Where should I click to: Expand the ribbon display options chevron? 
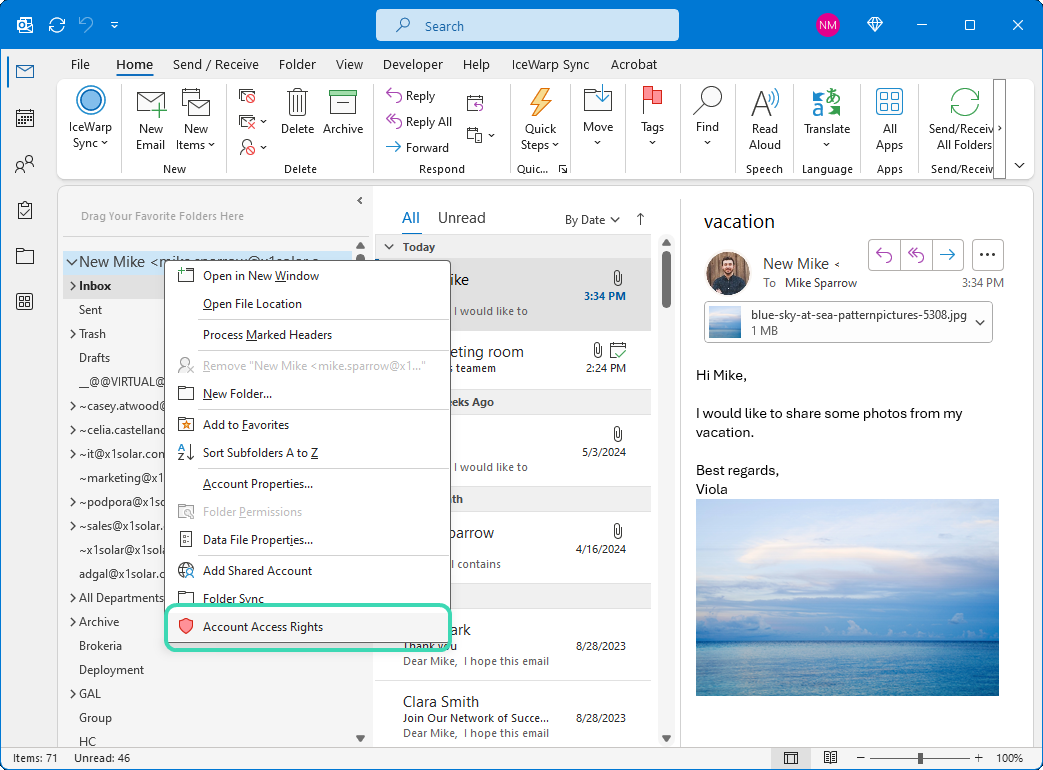click(x=1020, y=166)
